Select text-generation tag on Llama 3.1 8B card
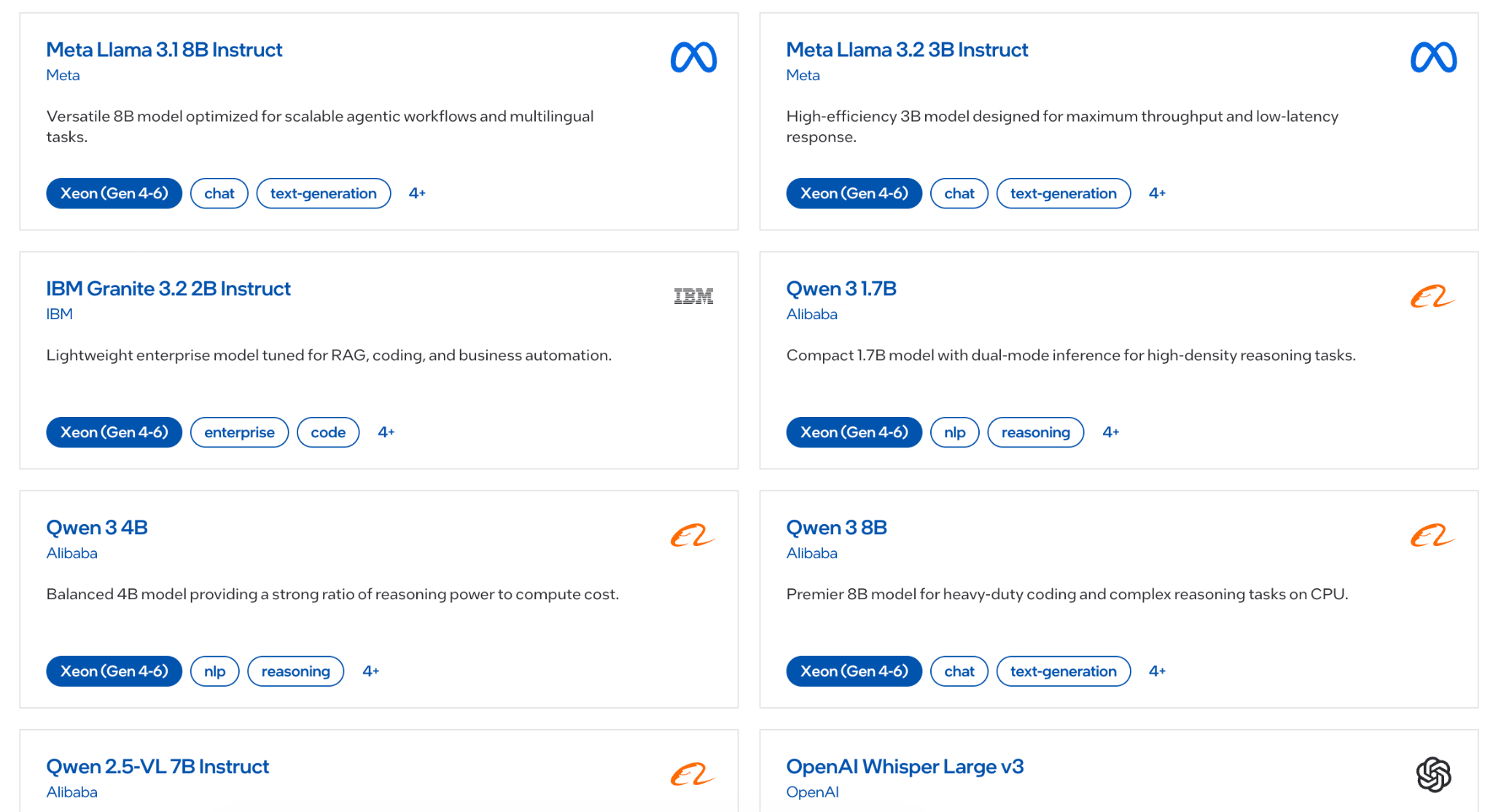The width and height of the screenshot is (1493, 812). [324, 193]
